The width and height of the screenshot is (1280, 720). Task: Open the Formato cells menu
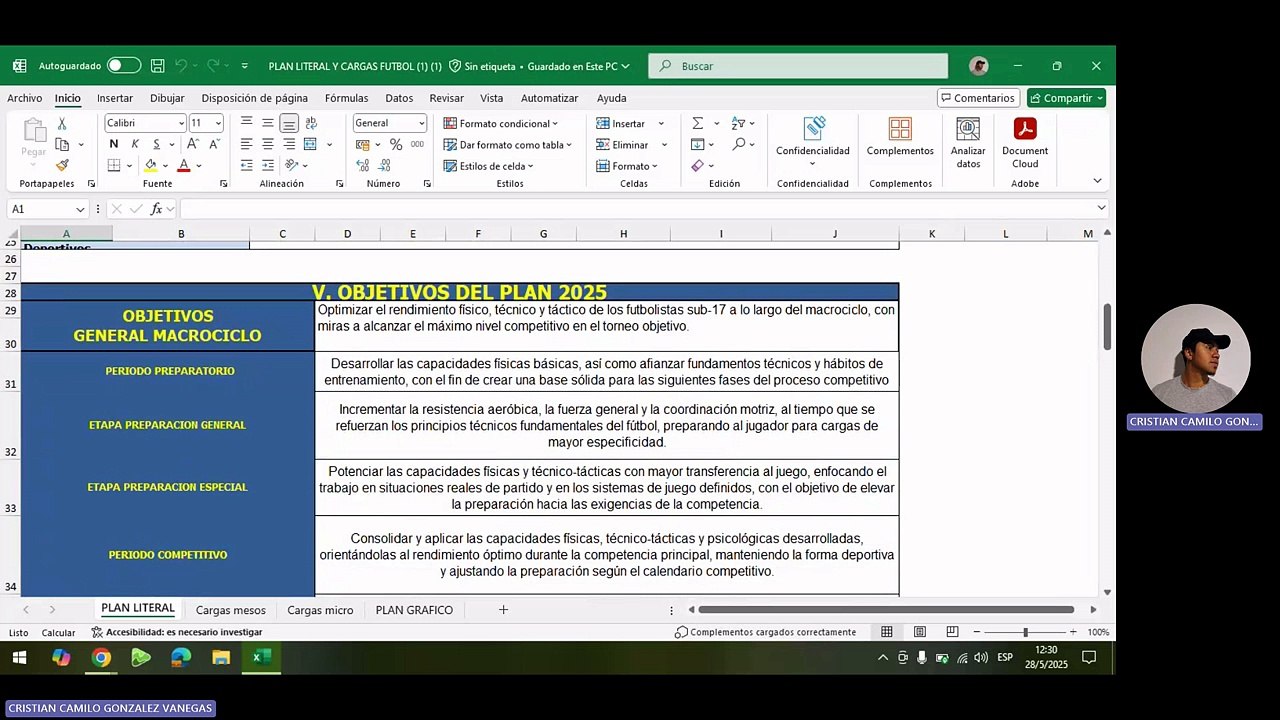pyautogui.click(x=627, y=166)
